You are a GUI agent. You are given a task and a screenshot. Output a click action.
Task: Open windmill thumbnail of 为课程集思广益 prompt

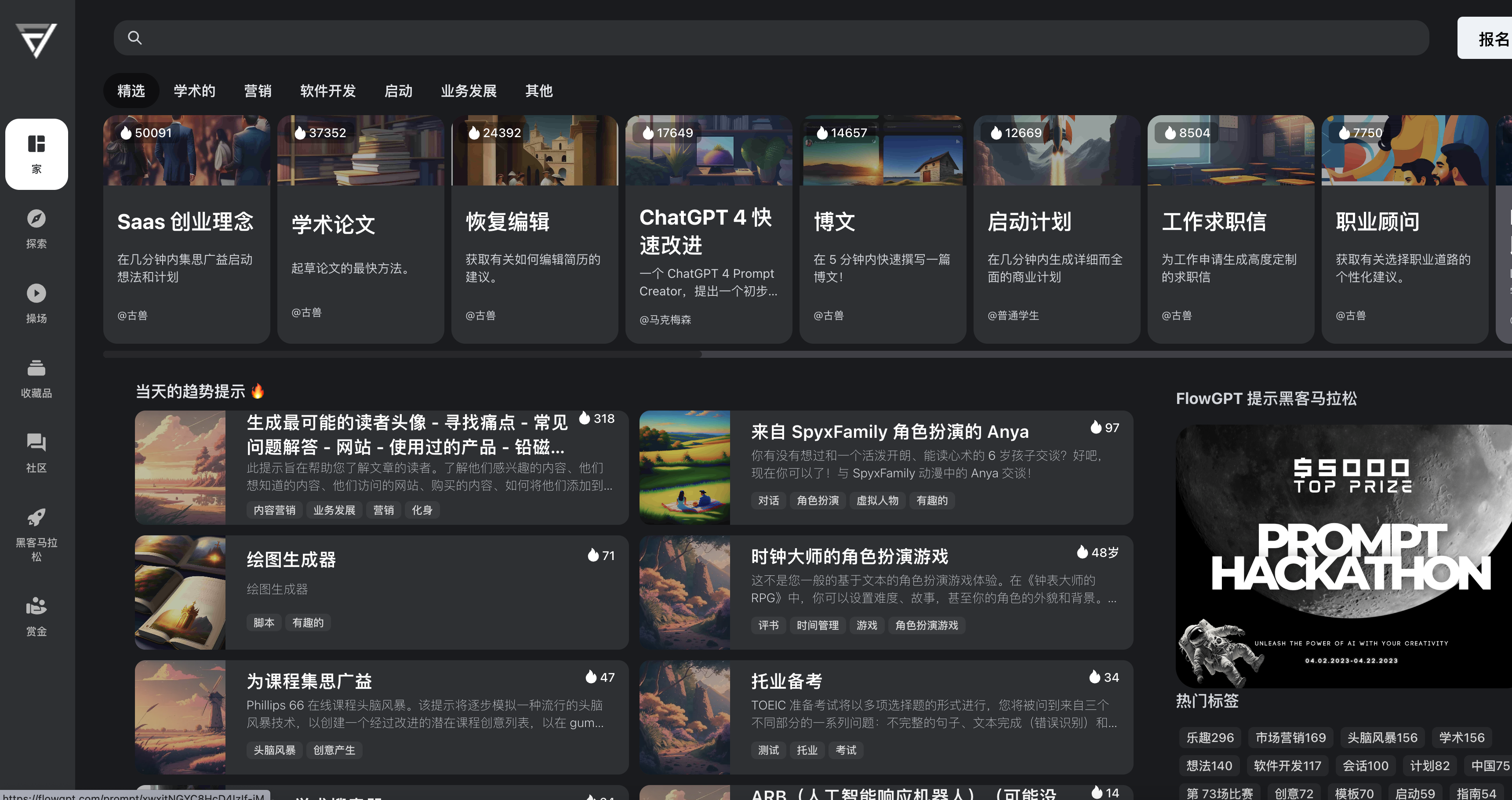[x=180, y=717]
